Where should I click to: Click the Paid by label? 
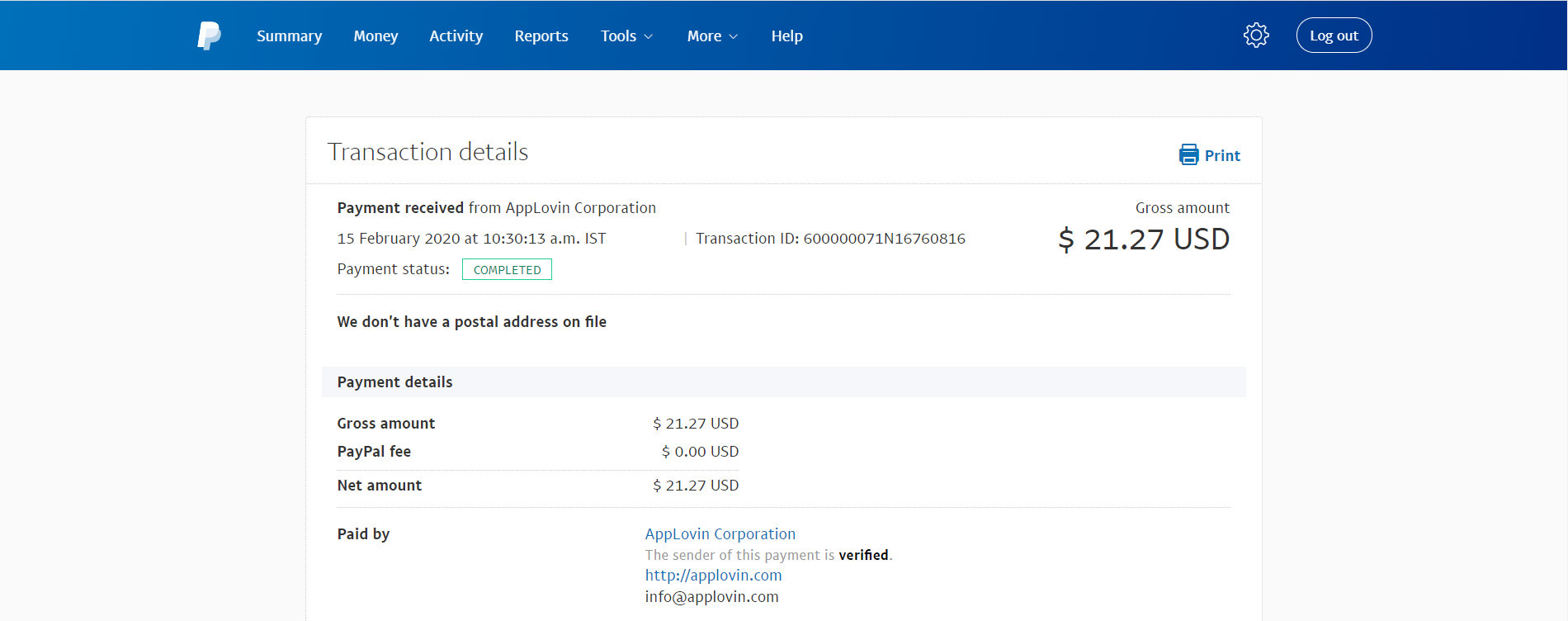click(363, 534)
